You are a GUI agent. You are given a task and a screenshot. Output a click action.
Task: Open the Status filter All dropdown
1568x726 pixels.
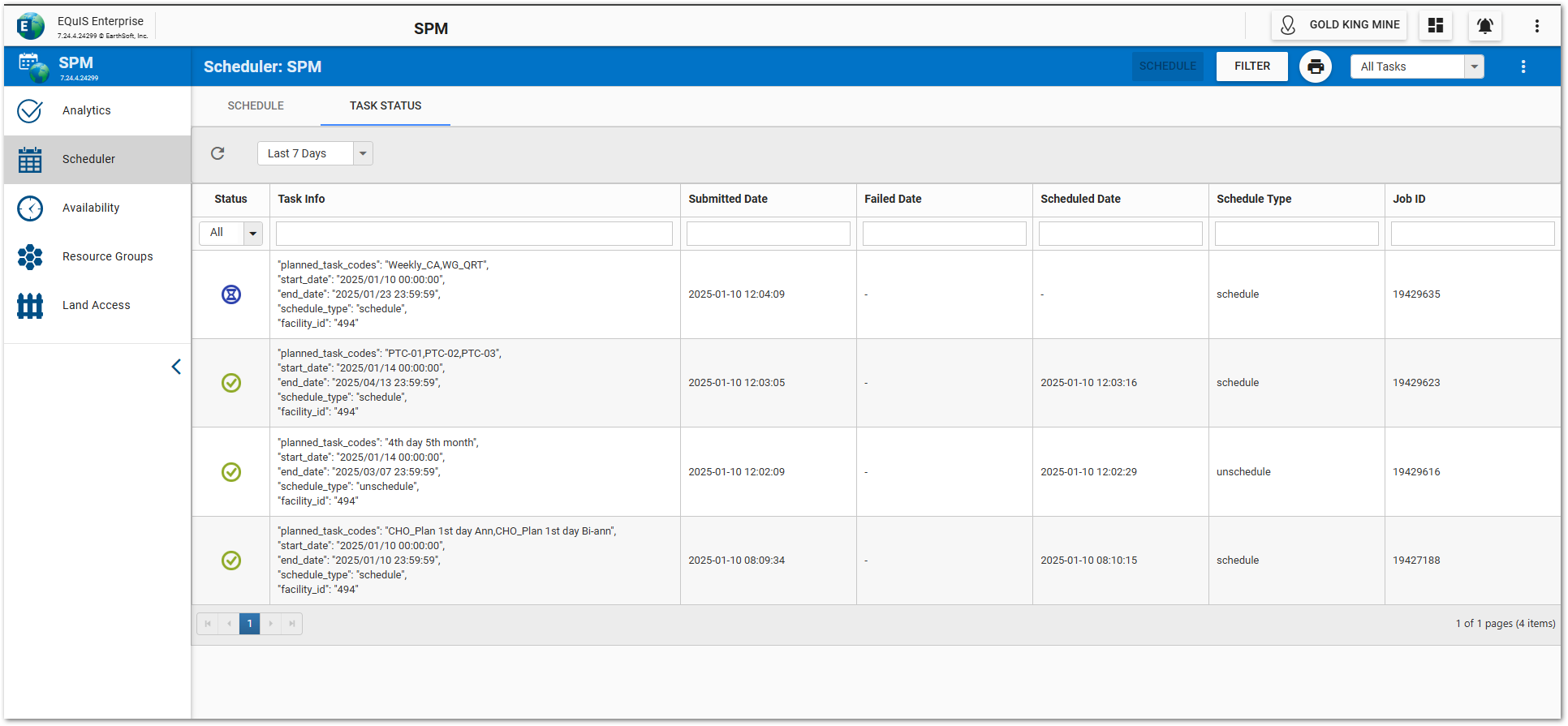(252, 234)
